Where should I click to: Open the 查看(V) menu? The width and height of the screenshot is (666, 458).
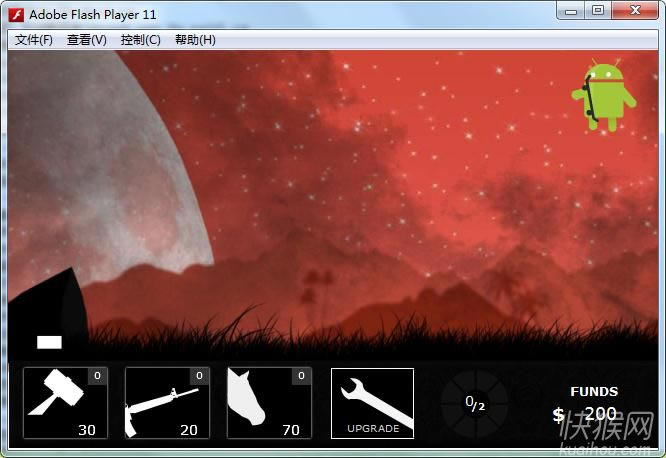pyautogui.click(x=87, y=40)
